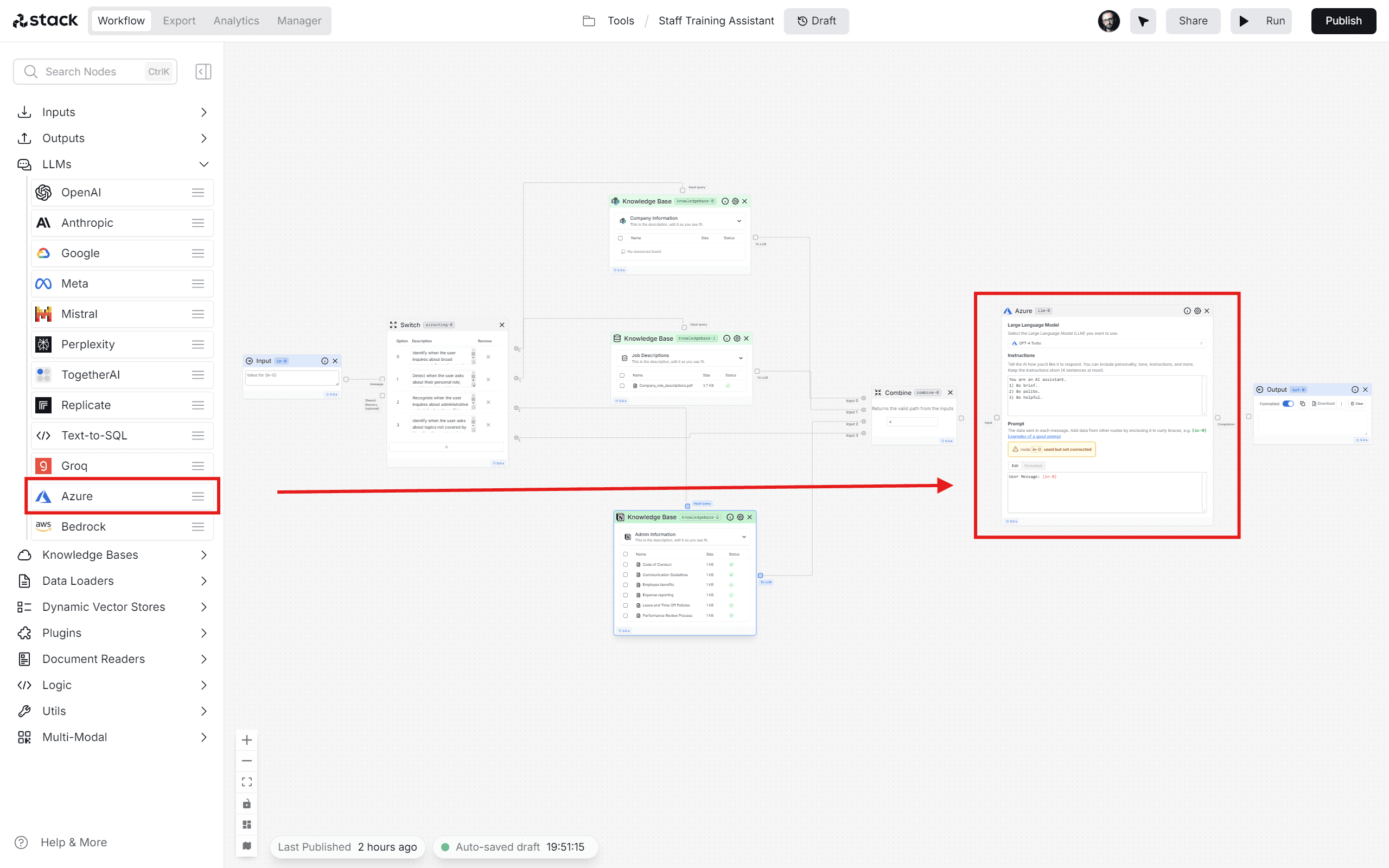Click the Search Nodes field
This screenshot has width=1389, height=868.
[x=95, y=72]
